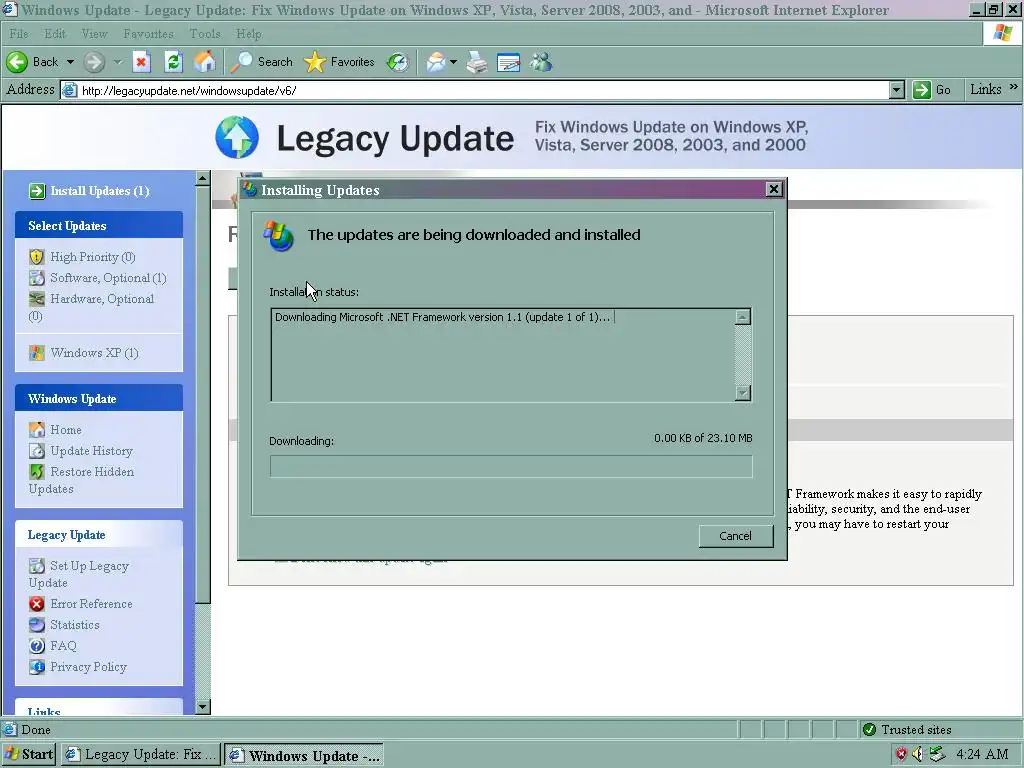
Task: Open the Mail button dropdown arrow
Action: tap(453, 62)
